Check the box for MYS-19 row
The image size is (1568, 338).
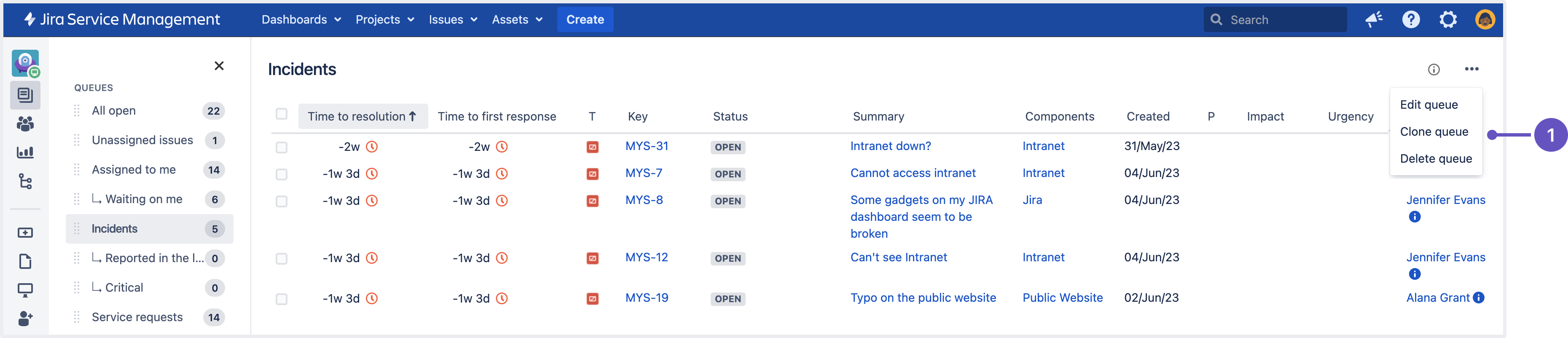point(281,299)
